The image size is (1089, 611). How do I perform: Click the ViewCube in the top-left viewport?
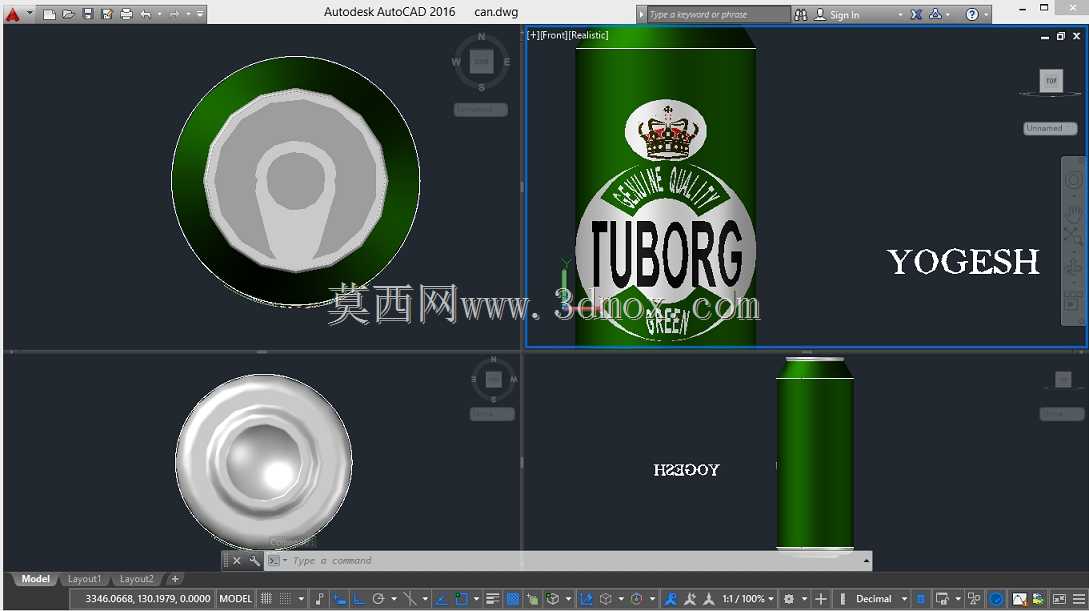pyautogui.click(x=481, y=62)
